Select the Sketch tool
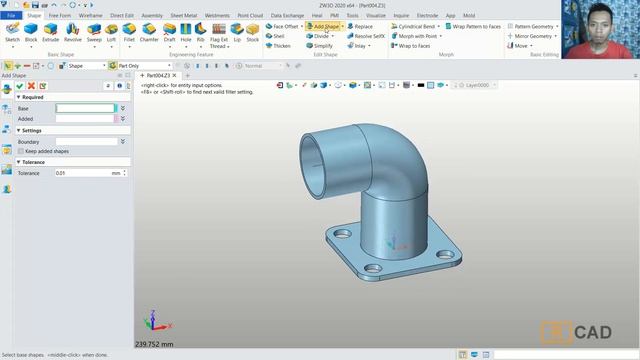The image size is (640, 360). 12,32
